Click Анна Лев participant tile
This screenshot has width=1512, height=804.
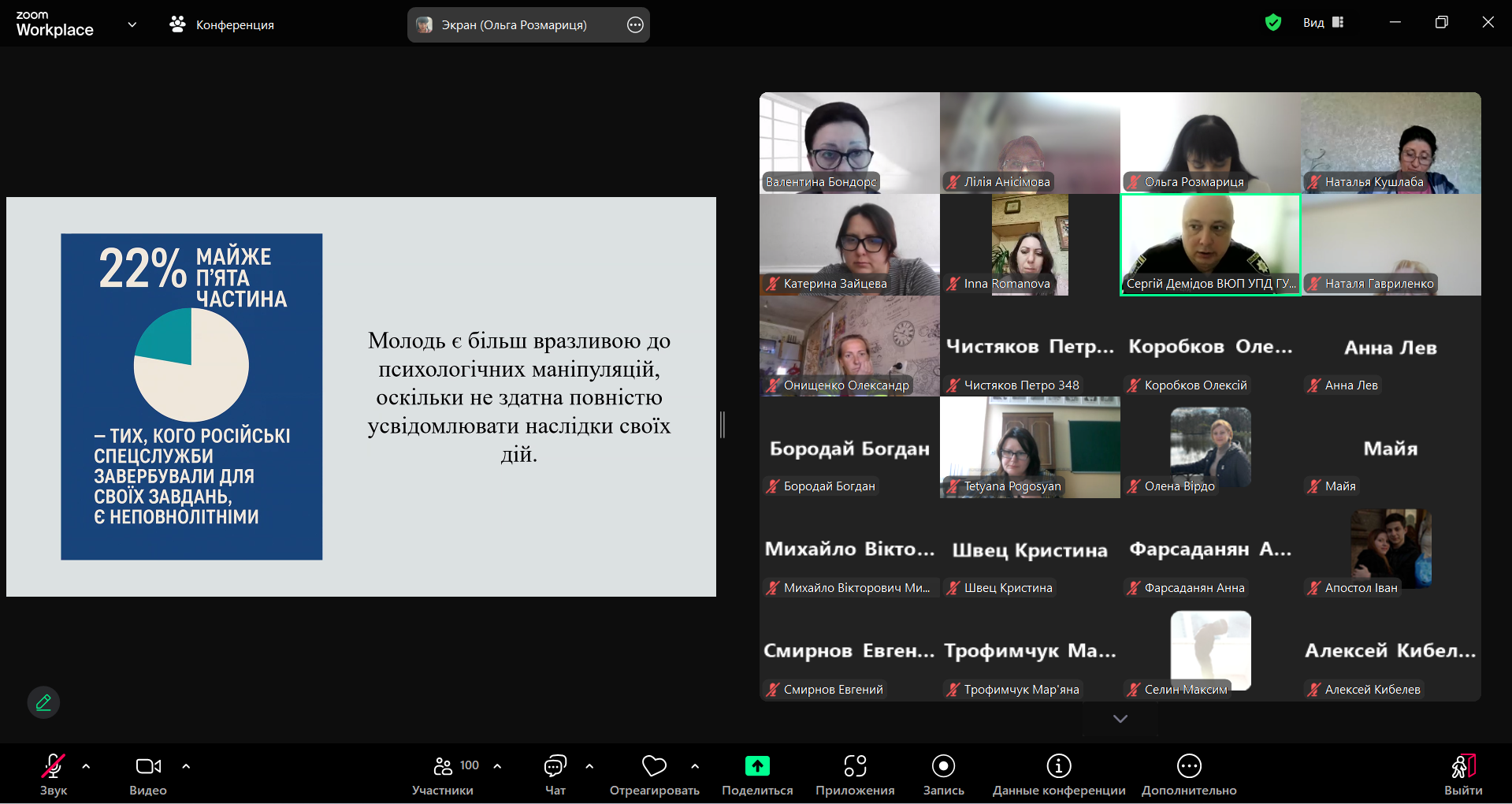(x=1391, y=346)
